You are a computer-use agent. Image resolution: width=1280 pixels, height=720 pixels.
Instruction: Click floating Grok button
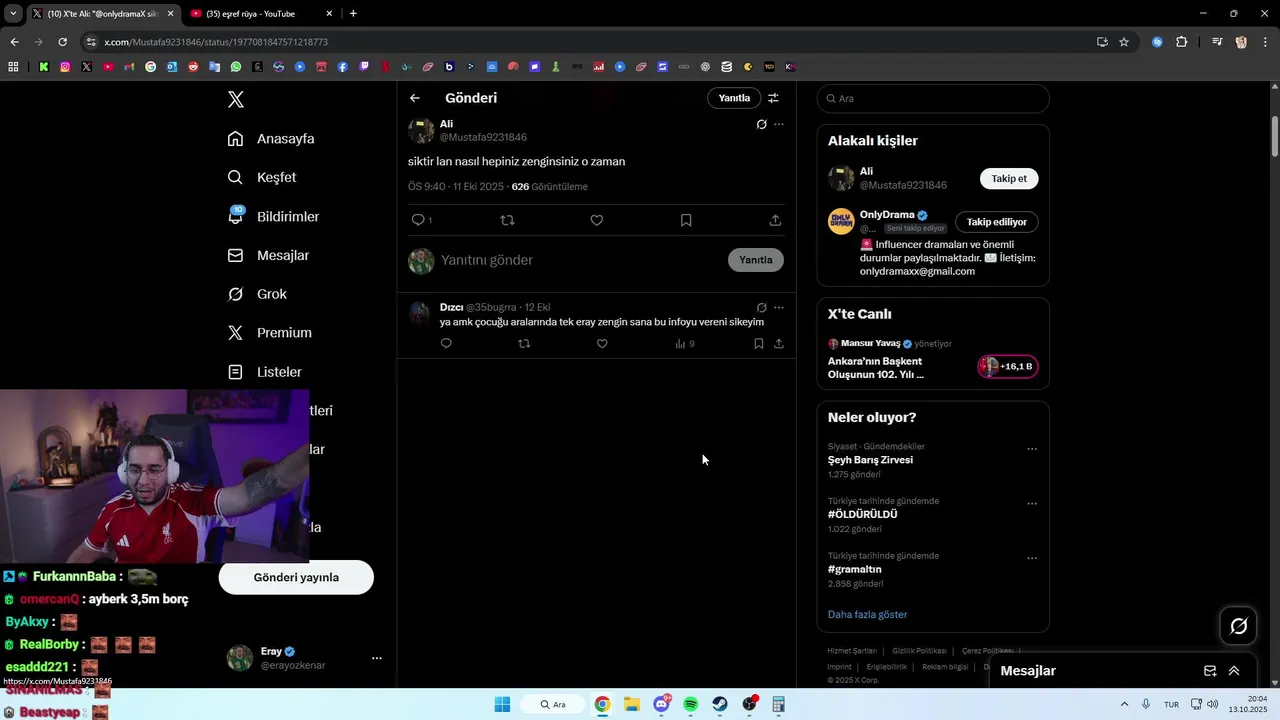click(1239, 626)
